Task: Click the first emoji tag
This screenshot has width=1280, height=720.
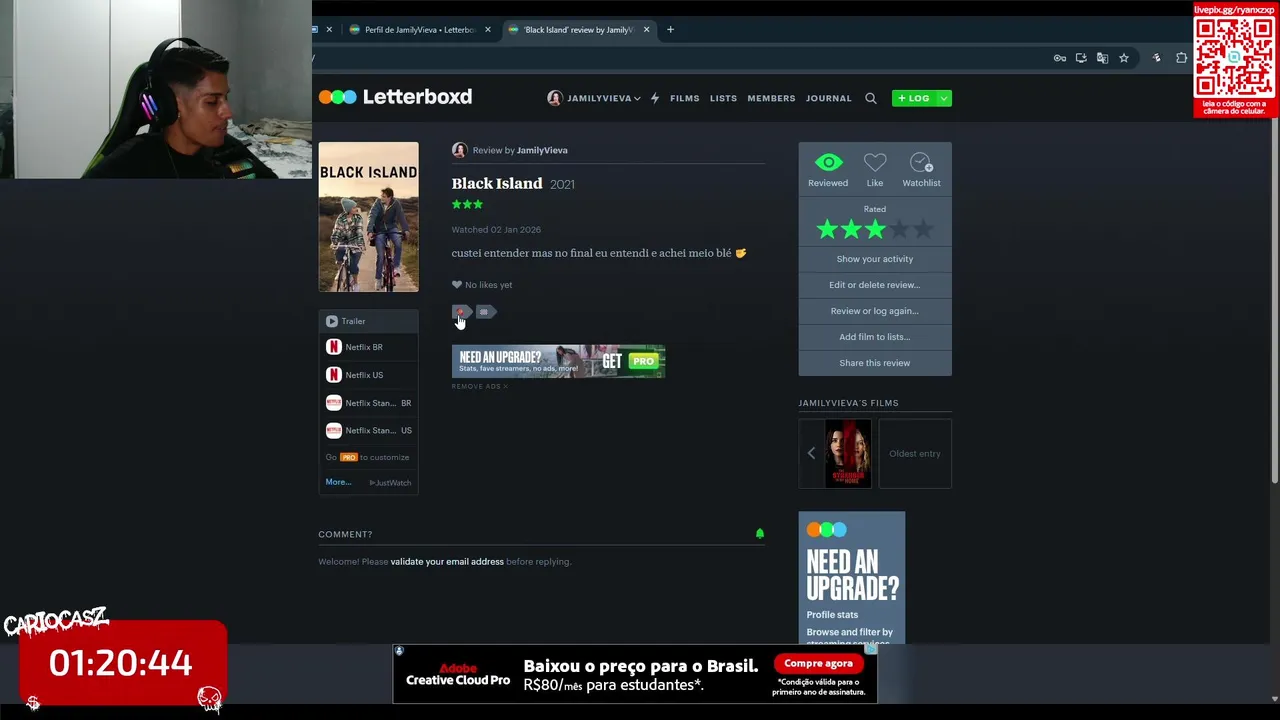Action: (461, 312)
